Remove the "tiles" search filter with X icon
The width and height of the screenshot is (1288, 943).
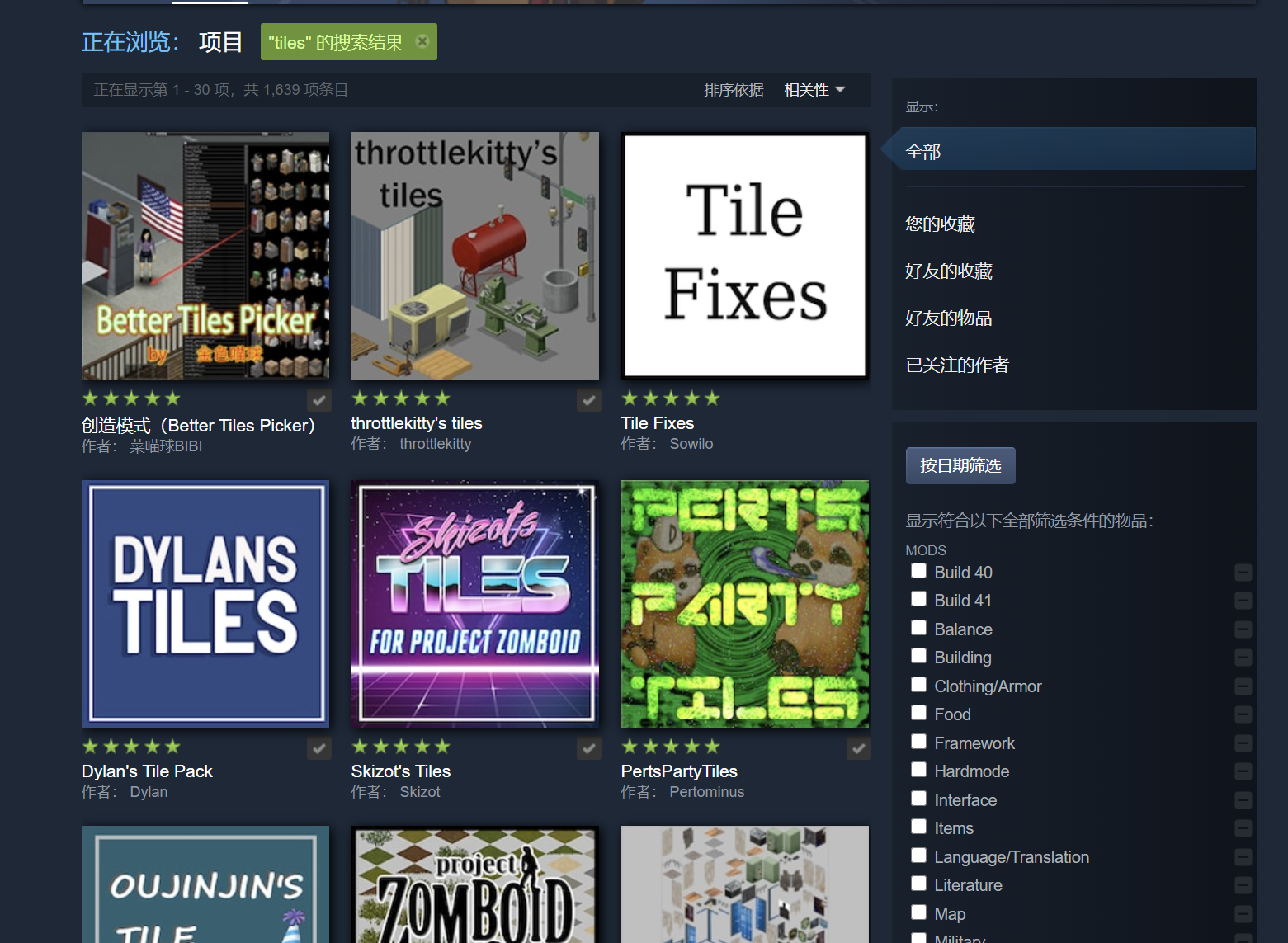422,41
